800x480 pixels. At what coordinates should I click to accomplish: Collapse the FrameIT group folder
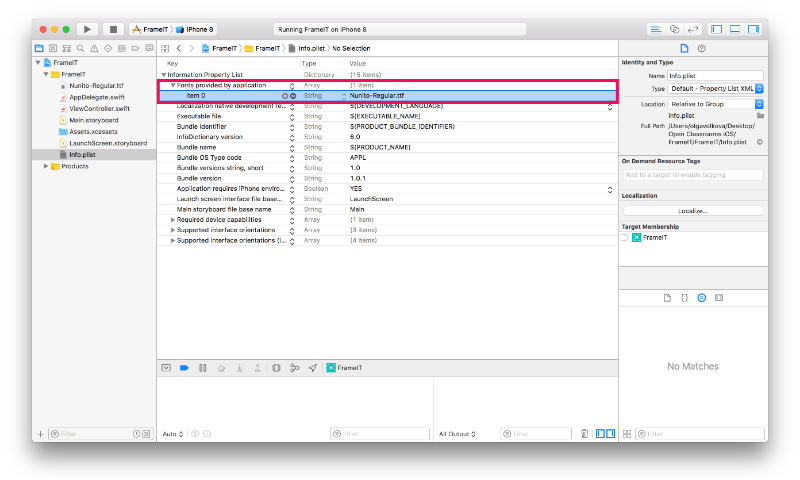[x=46, y=74]
